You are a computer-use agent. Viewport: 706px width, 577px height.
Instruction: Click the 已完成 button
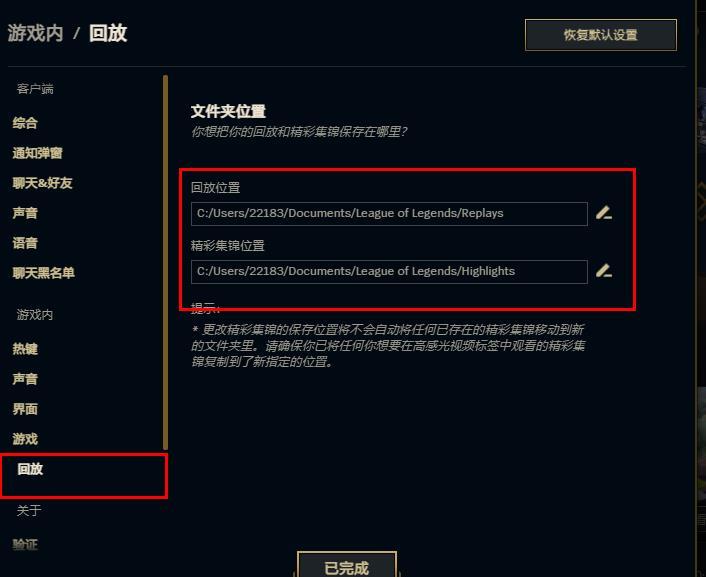click(x=347, y=565)
